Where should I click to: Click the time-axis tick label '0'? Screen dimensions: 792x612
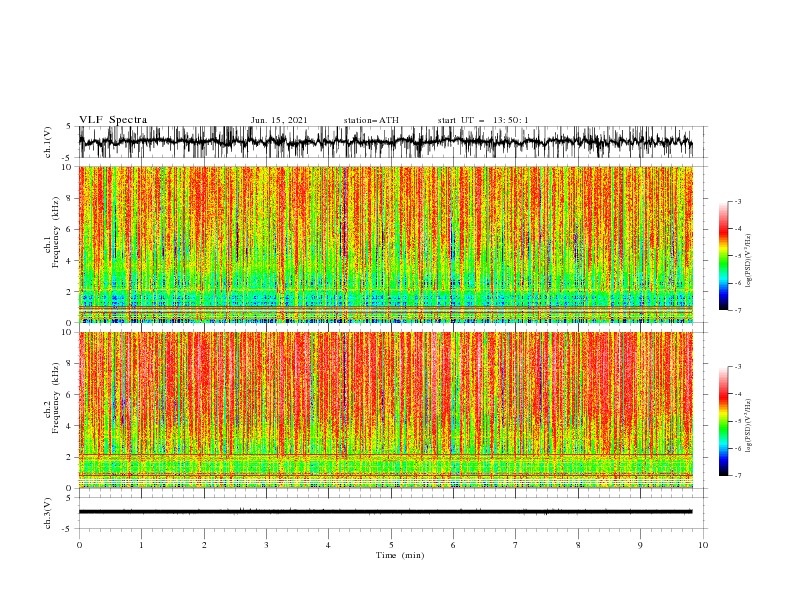[x=79, y=545]
